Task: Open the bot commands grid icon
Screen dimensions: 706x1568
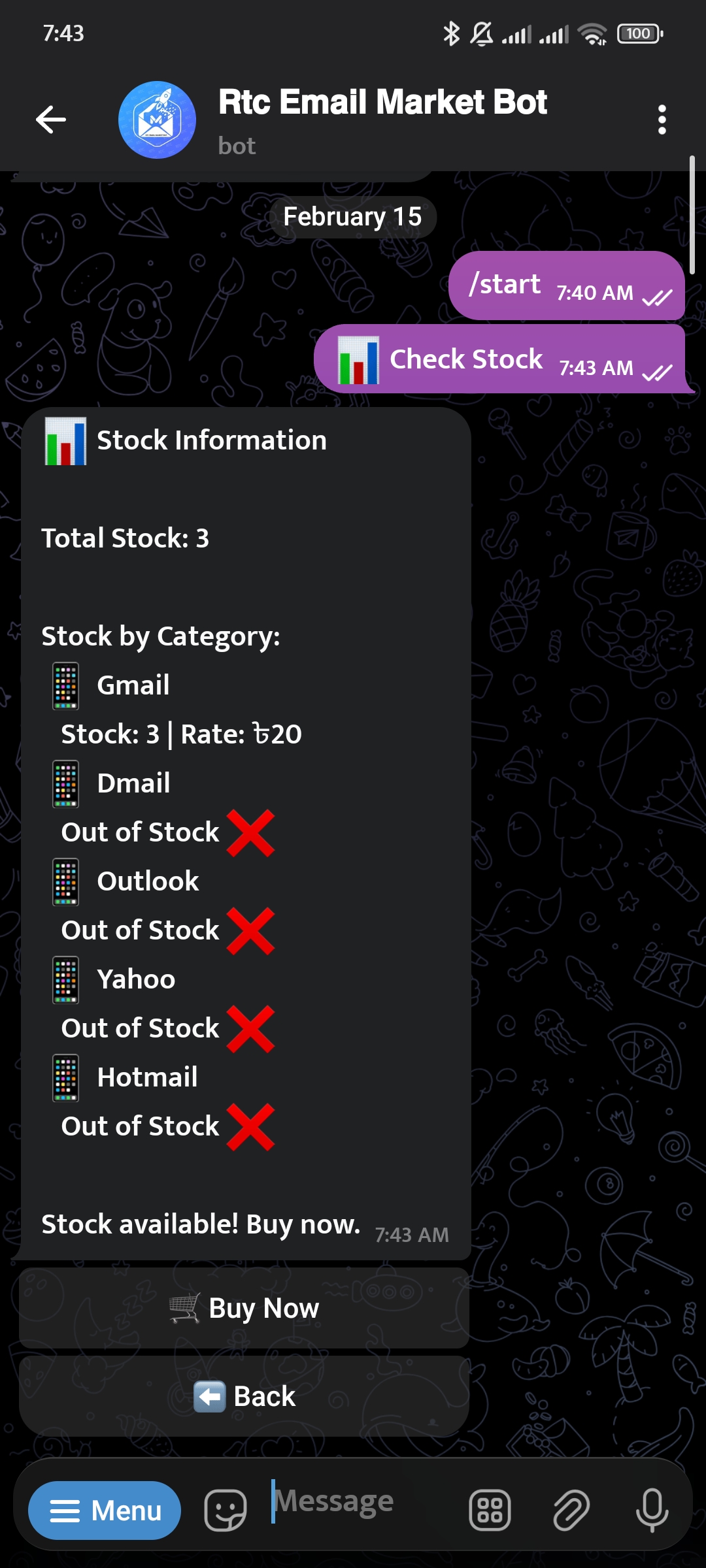Action: tap(490, 1510)
